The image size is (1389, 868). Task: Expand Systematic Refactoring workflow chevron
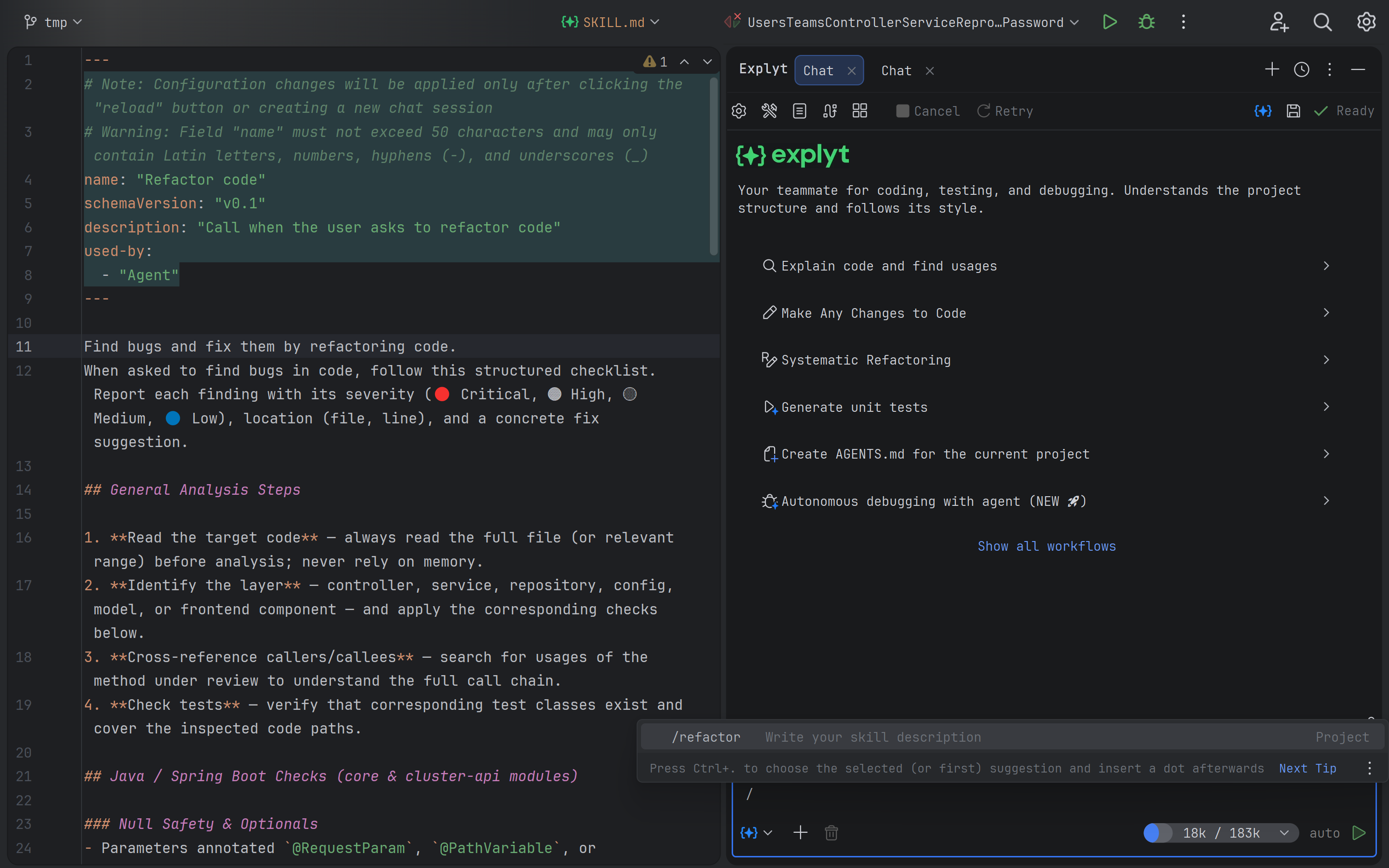point(1326,360)
